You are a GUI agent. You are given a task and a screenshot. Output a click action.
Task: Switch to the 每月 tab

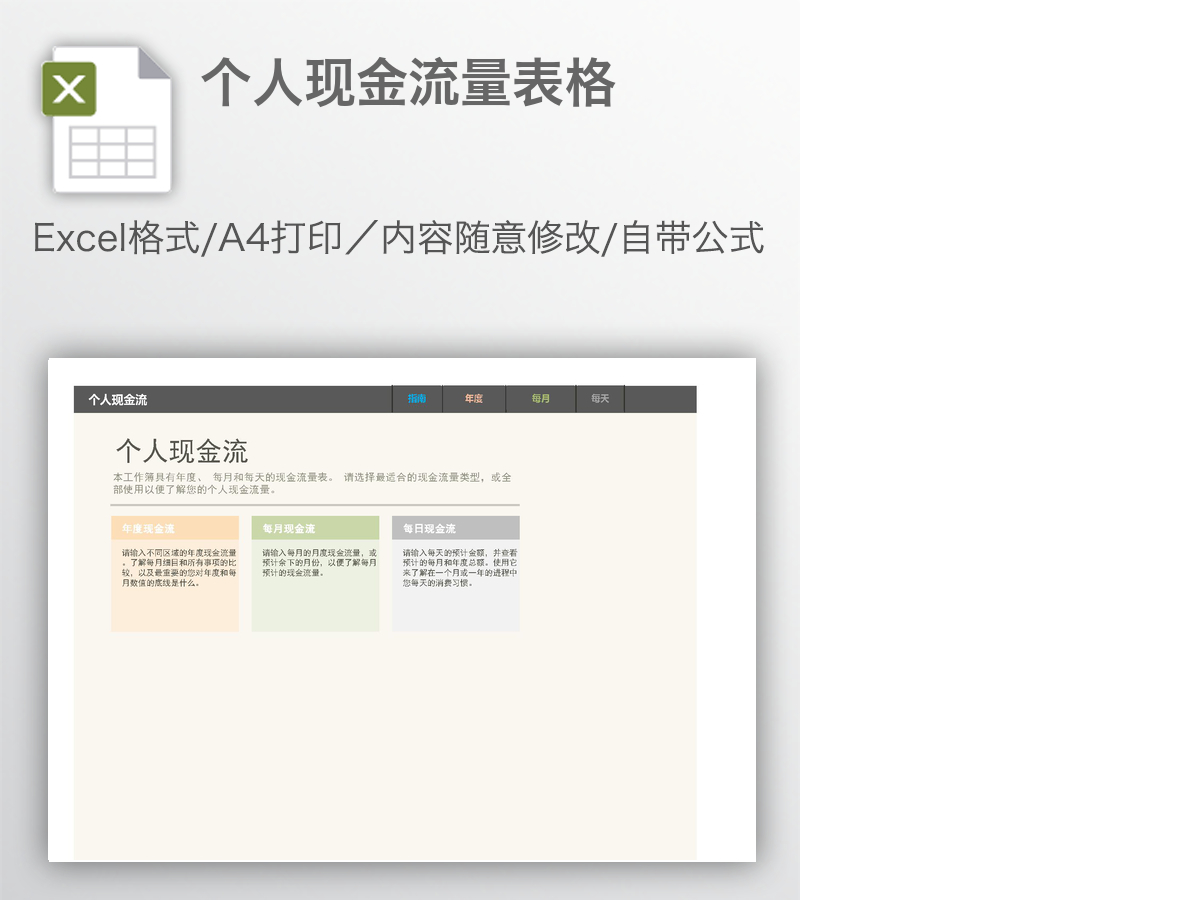click(541, 399)
